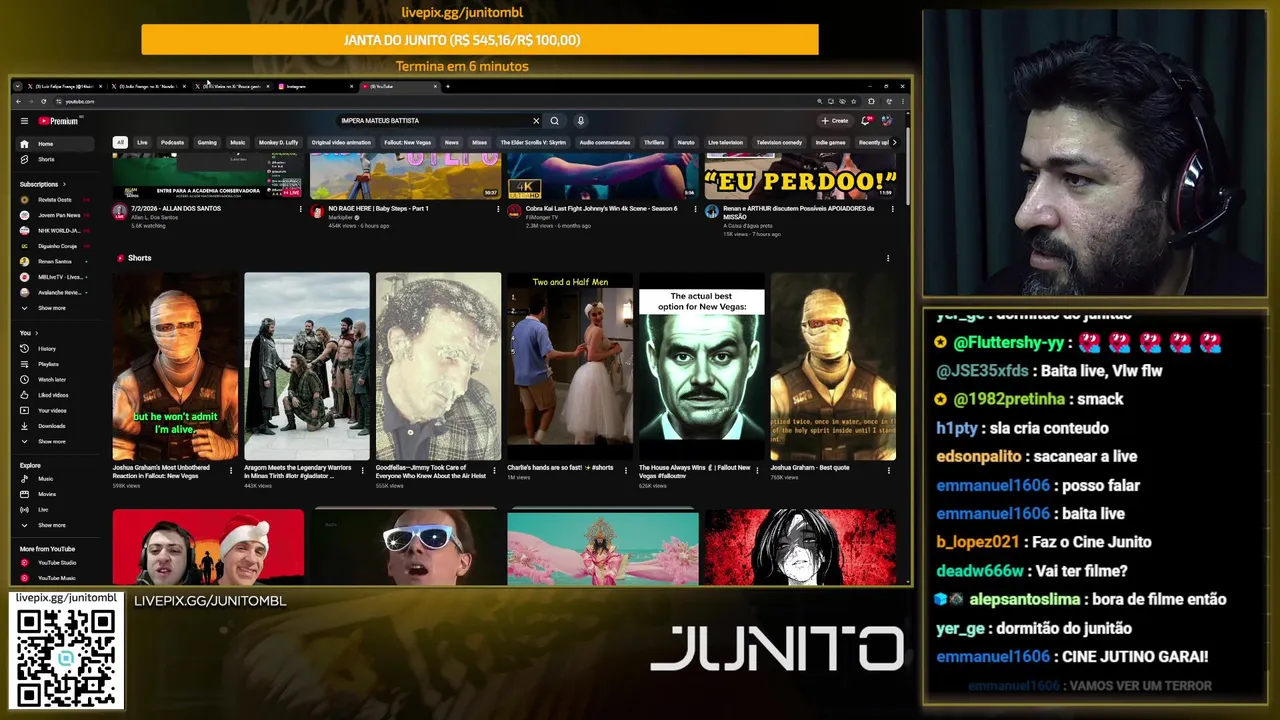The image size is (1280, 720).
Task: Open Diguinho Coruja subscription
Action: [x=55, y=246]
